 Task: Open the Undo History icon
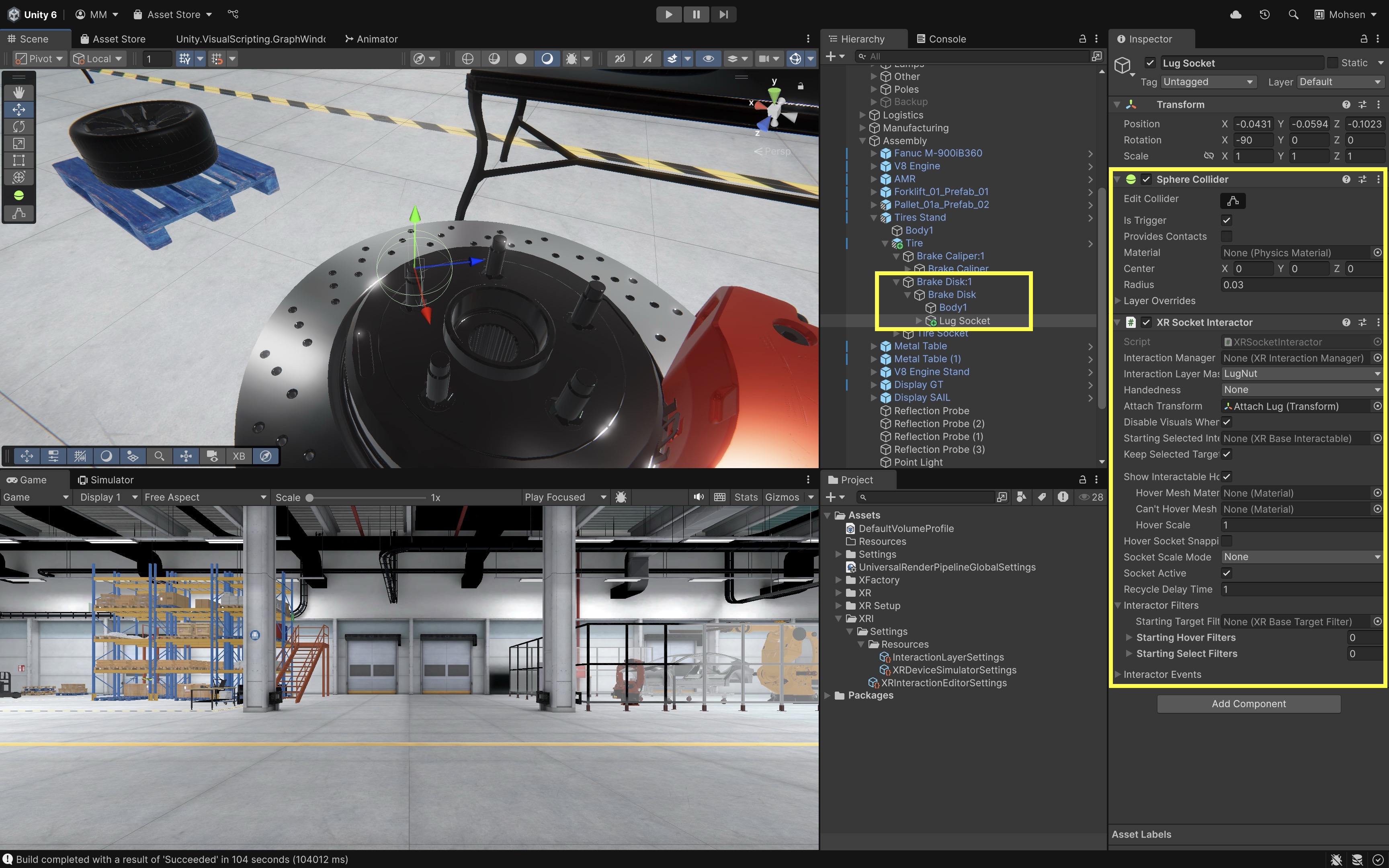(x=1264, y=14)
